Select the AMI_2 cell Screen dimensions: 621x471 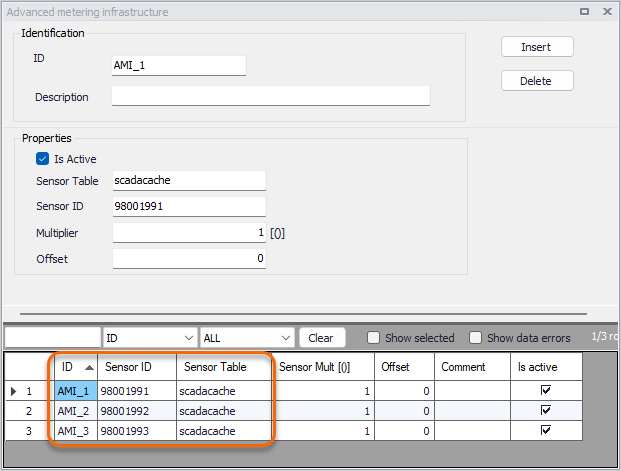(76, 411)
